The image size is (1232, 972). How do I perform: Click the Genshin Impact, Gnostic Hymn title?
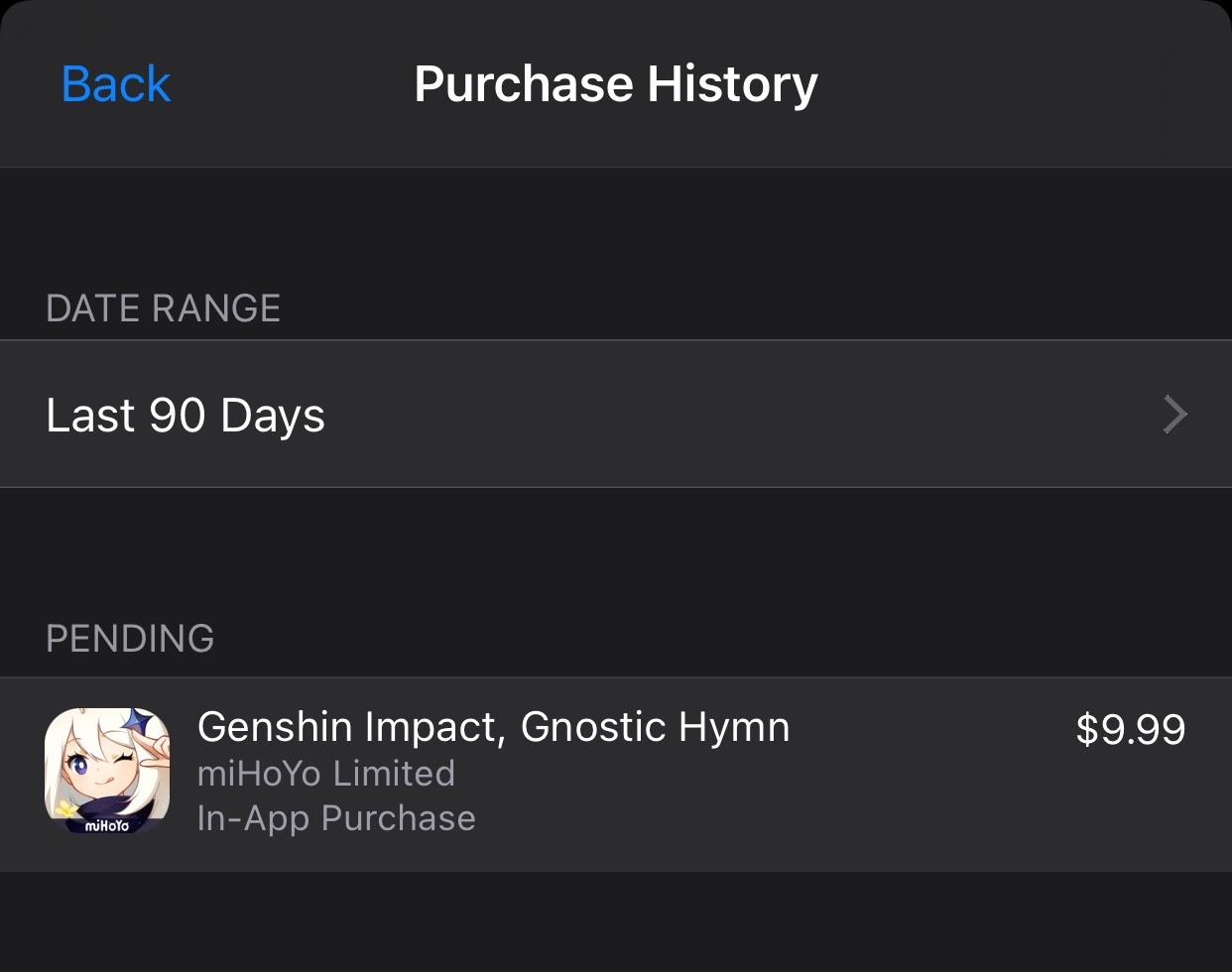[494, 727]
